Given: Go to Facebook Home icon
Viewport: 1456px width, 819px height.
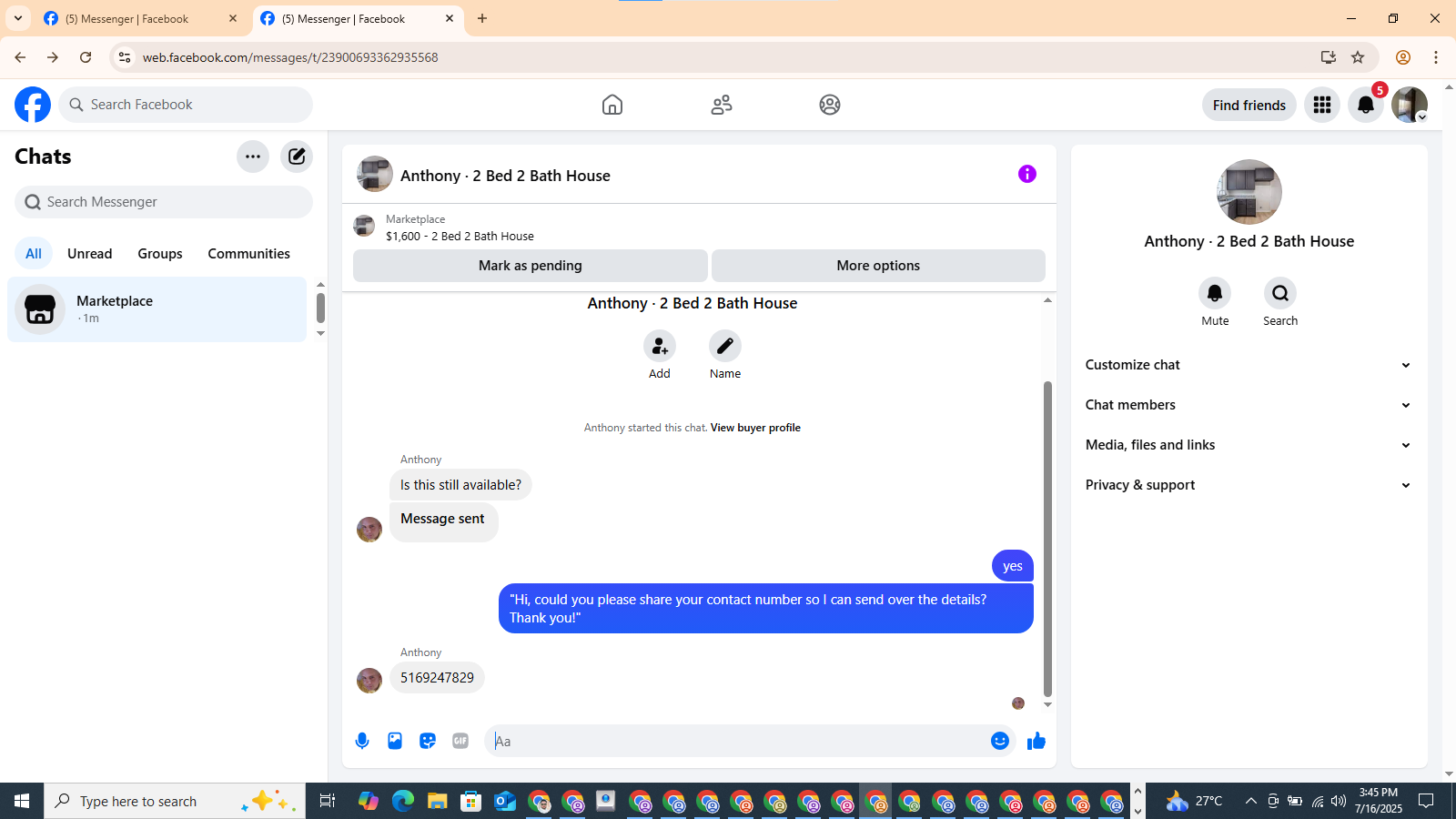Looking at the screenshot, I should coord(612,105).
